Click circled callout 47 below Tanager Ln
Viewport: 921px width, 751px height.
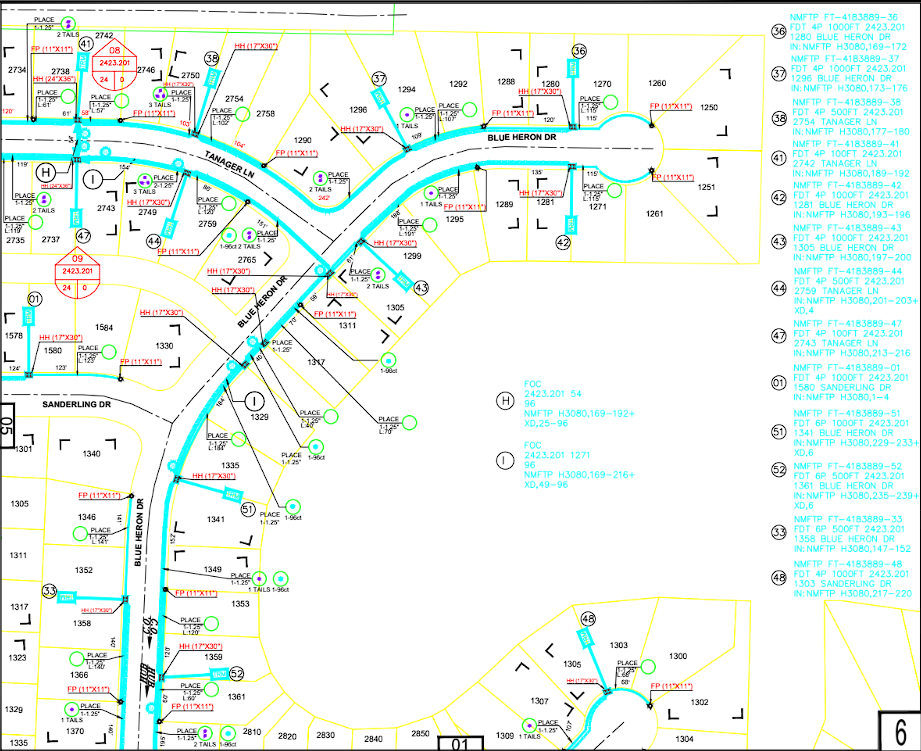point(84,235)
